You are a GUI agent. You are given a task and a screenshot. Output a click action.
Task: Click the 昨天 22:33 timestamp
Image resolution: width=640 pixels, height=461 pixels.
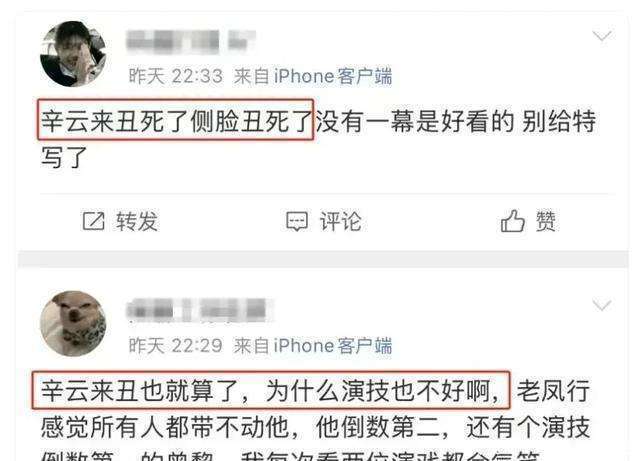tap(176, 76)
